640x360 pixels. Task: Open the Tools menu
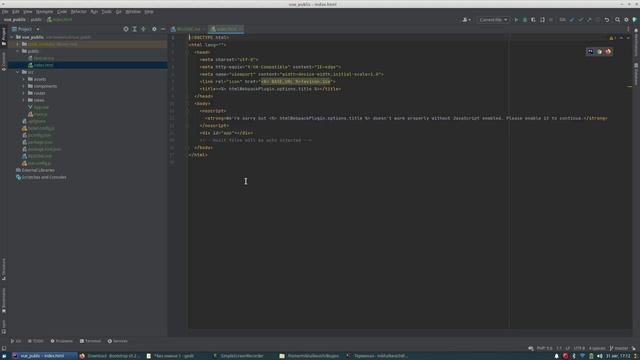[x=106, y=12]
